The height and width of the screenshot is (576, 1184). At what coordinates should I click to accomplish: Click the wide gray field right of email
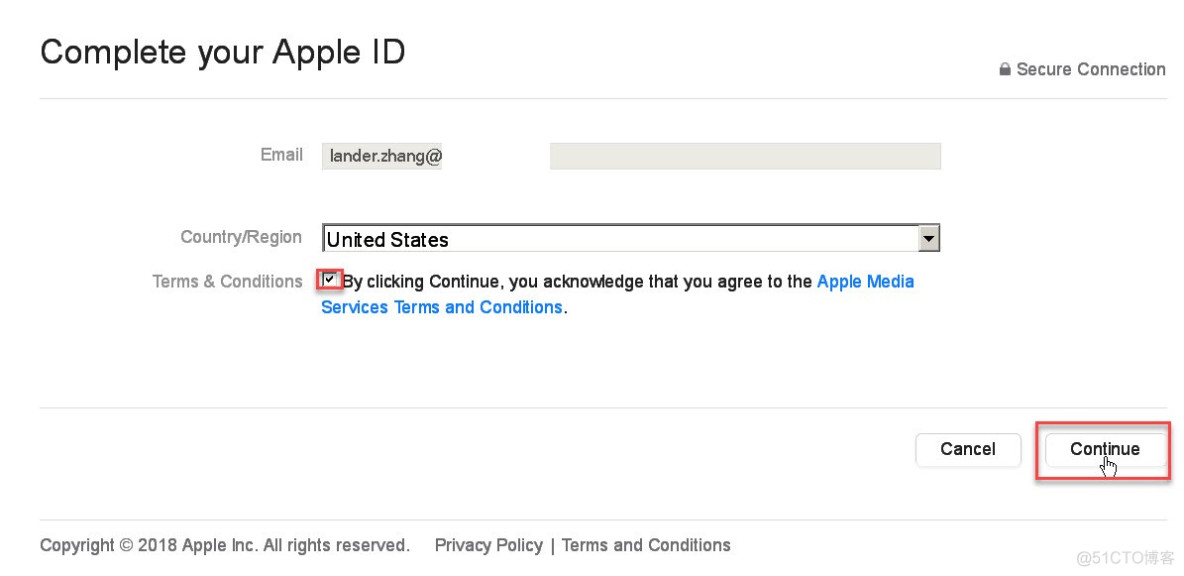pos(745,156)
